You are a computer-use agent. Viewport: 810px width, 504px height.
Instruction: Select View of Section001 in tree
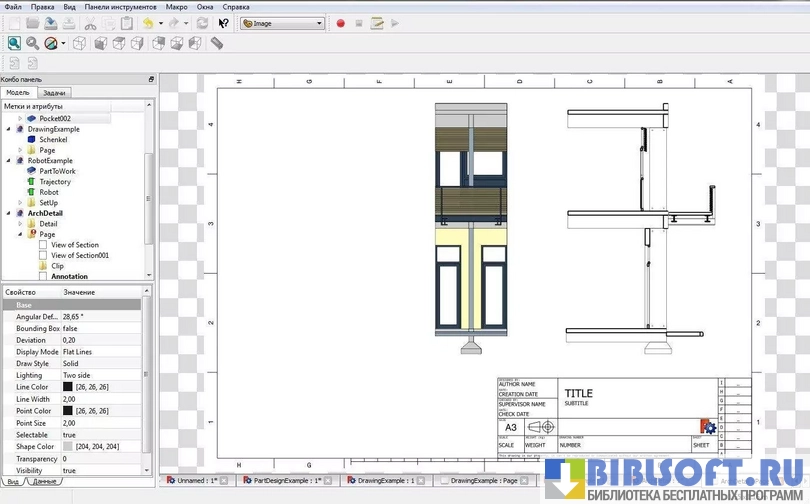tap(80, 255)
